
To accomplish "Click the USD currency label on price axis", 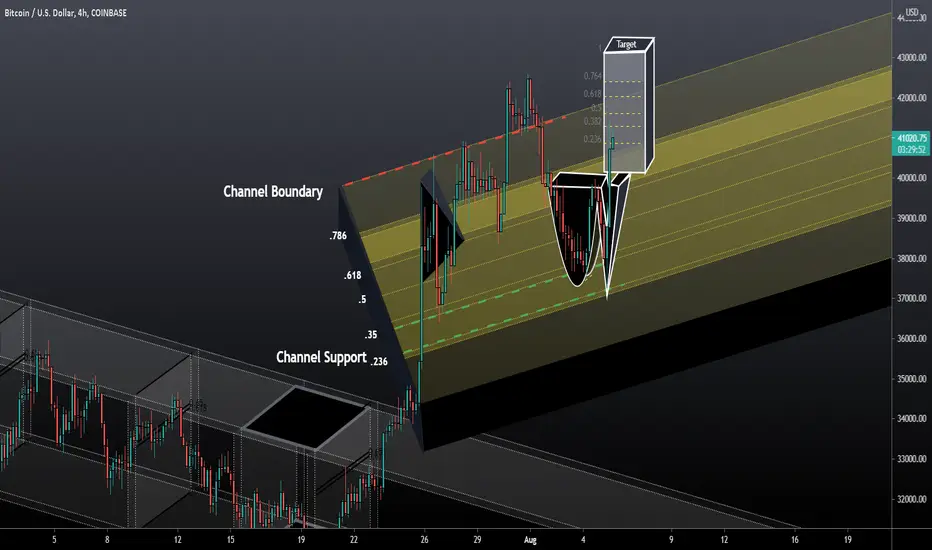I will click(912, 12).
